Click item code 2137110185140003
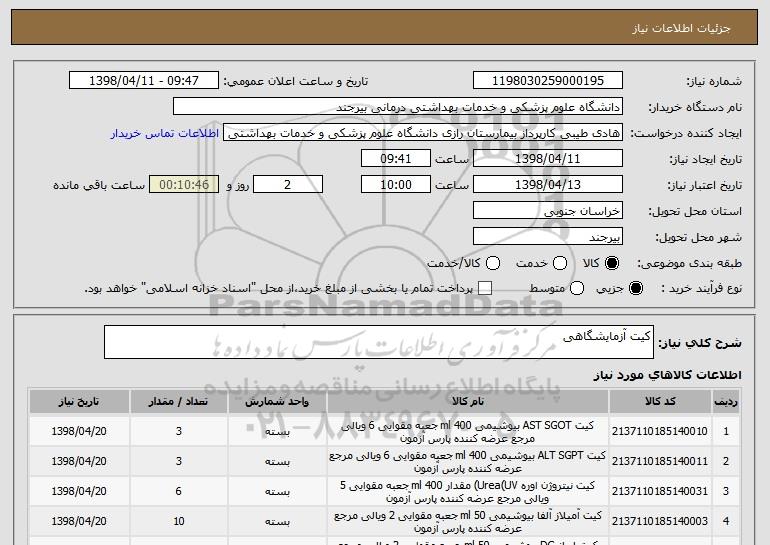The width and height of the screenshot is (770, 545). pyautogui.click(x=660, y=521)
